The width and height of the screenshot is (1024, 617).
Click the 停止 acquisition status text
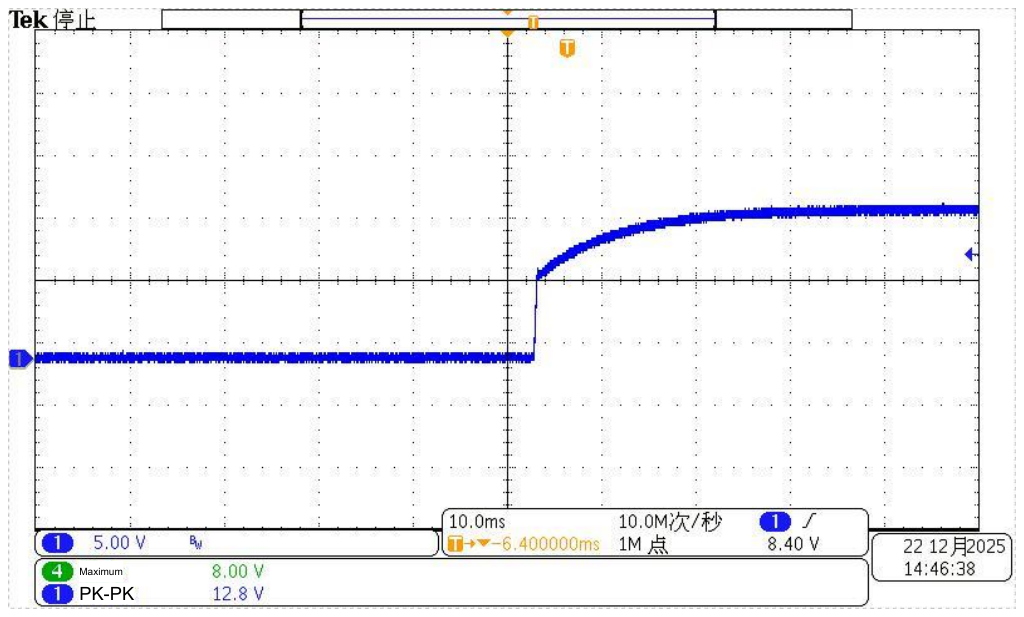pyautogui.click(x=74, y=20)
